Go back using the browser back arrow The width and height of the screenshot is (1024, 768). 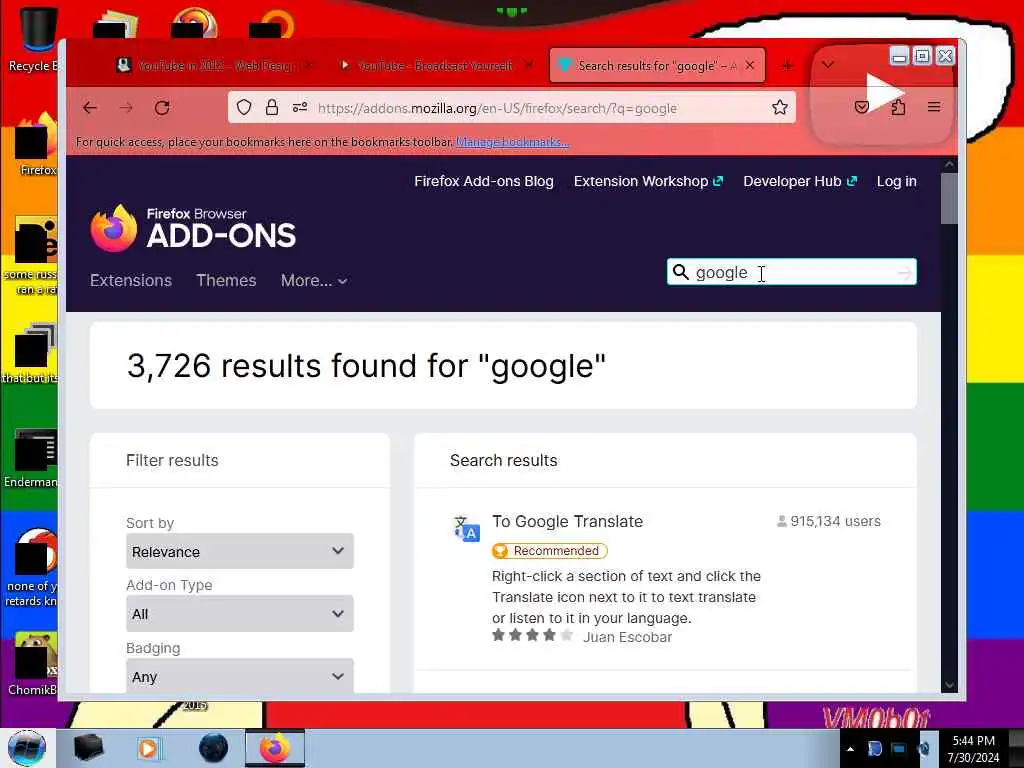pos(89,108)
